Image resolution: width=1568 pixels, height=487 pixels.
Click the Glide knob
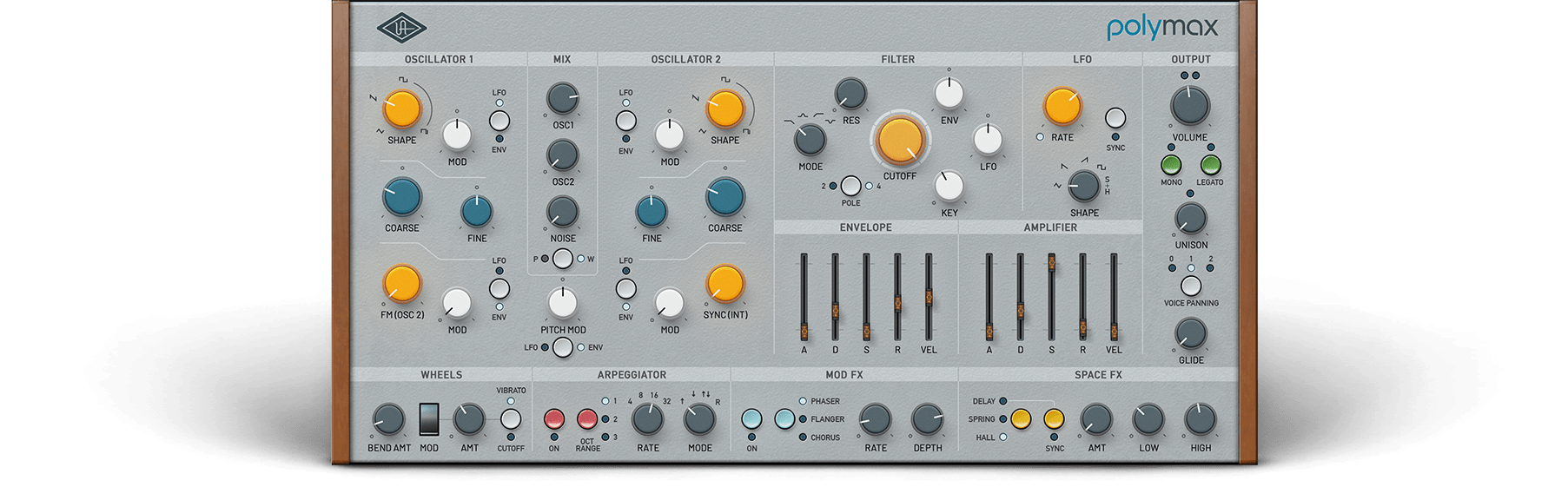[1190, 334]
